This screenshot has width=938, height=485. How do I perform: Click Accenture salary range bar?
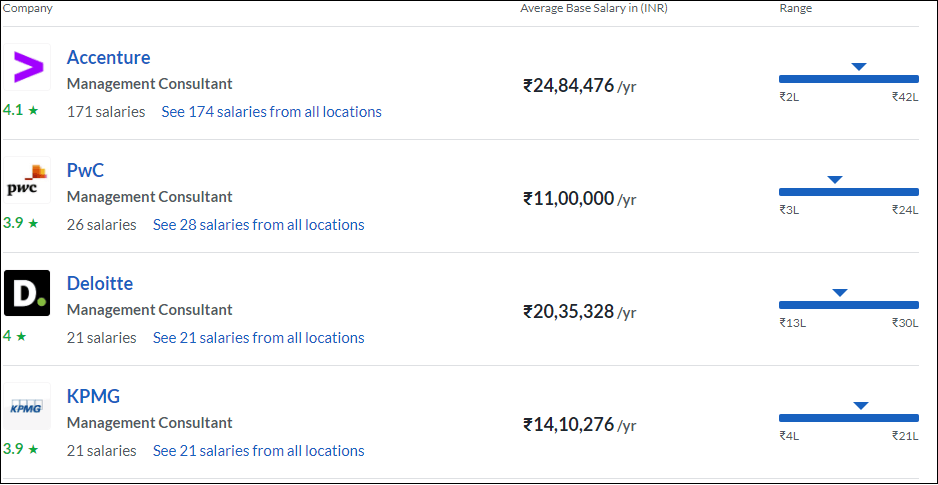pos(848,79)
